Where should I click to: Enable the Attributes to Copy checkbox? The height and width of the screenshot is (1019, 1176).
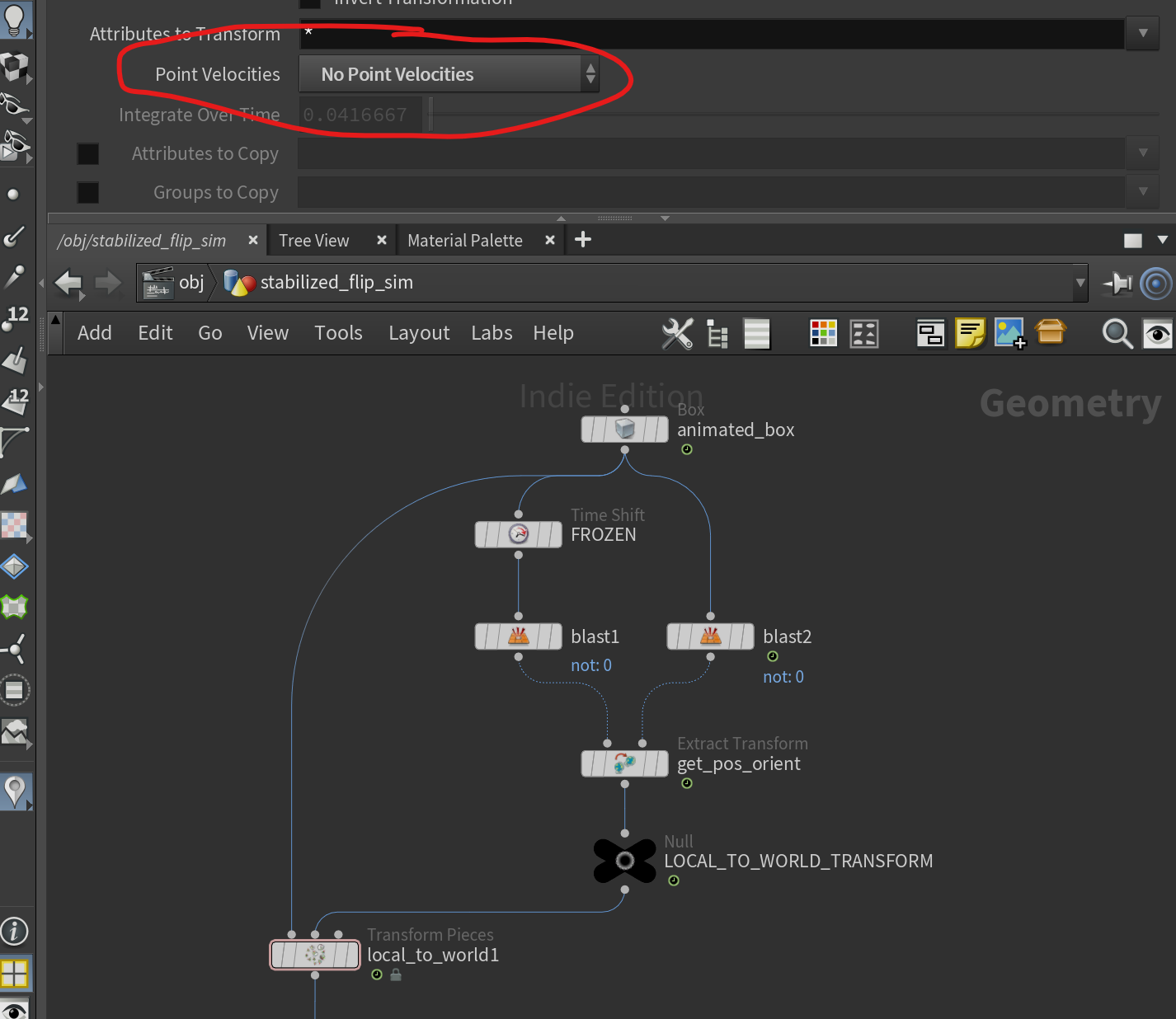click(x=88, y=154)
